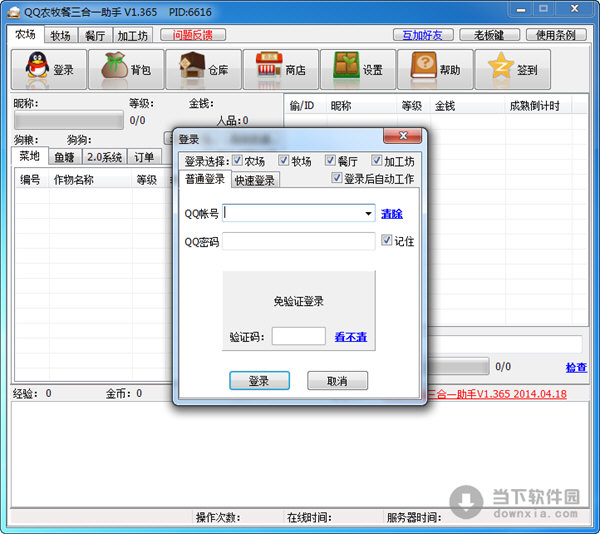The height and width of the screenshot is (534, 600).
Task: Open the 鱼塘 sub-tab
Action: pyautogui.click(x=65, y=157)
